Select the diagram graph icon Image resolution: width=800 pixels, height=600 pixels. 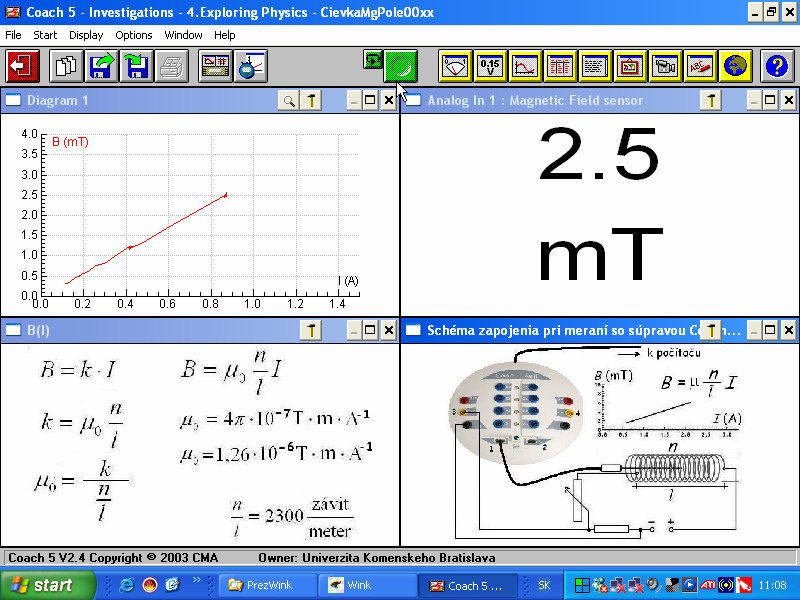pyautogui.click(x=525, y=66)
